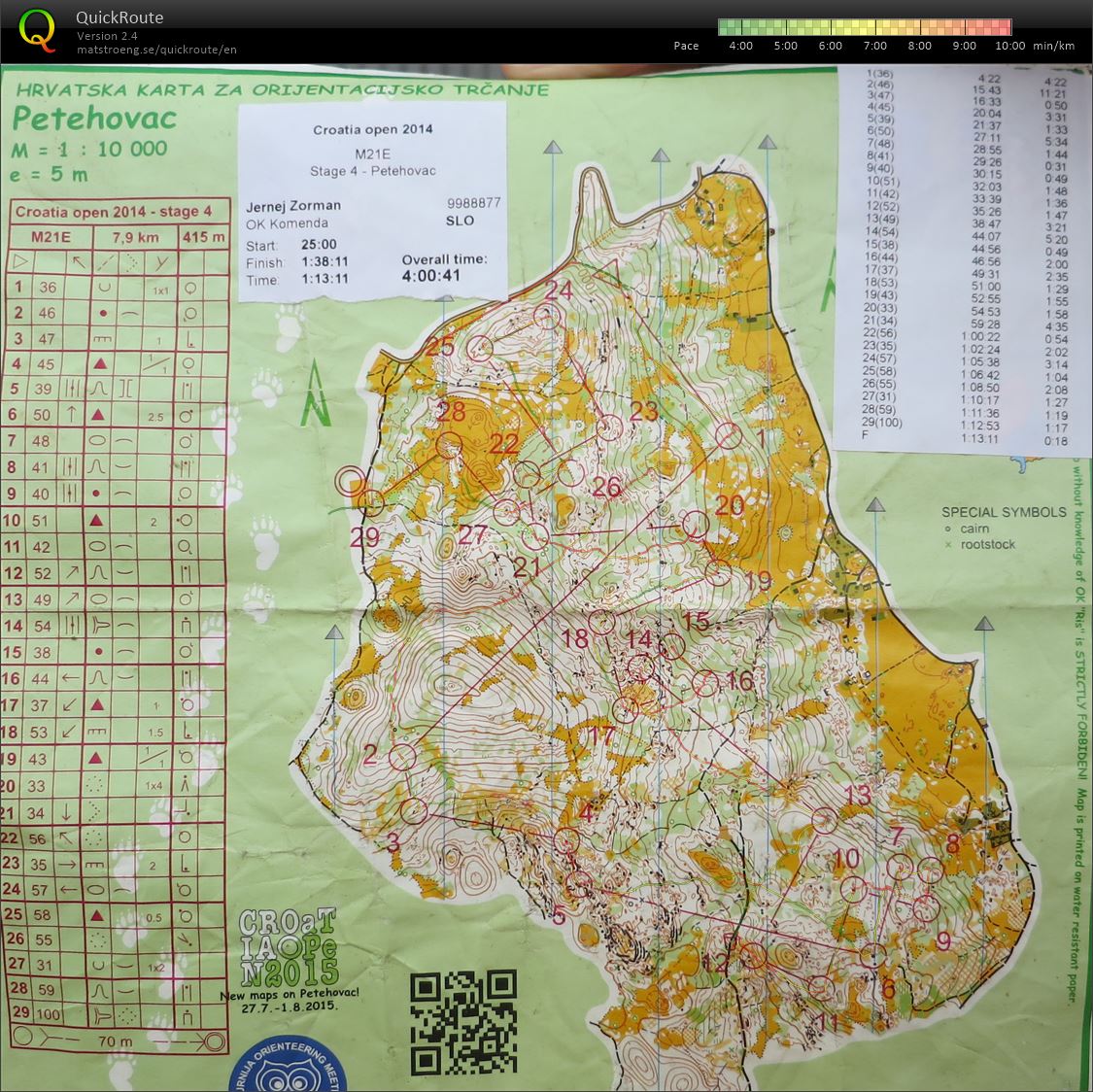Click the finish symbol in the 70 m table row
1093x1092 pixels.
pyautogui.click(x=214, y=1041)
